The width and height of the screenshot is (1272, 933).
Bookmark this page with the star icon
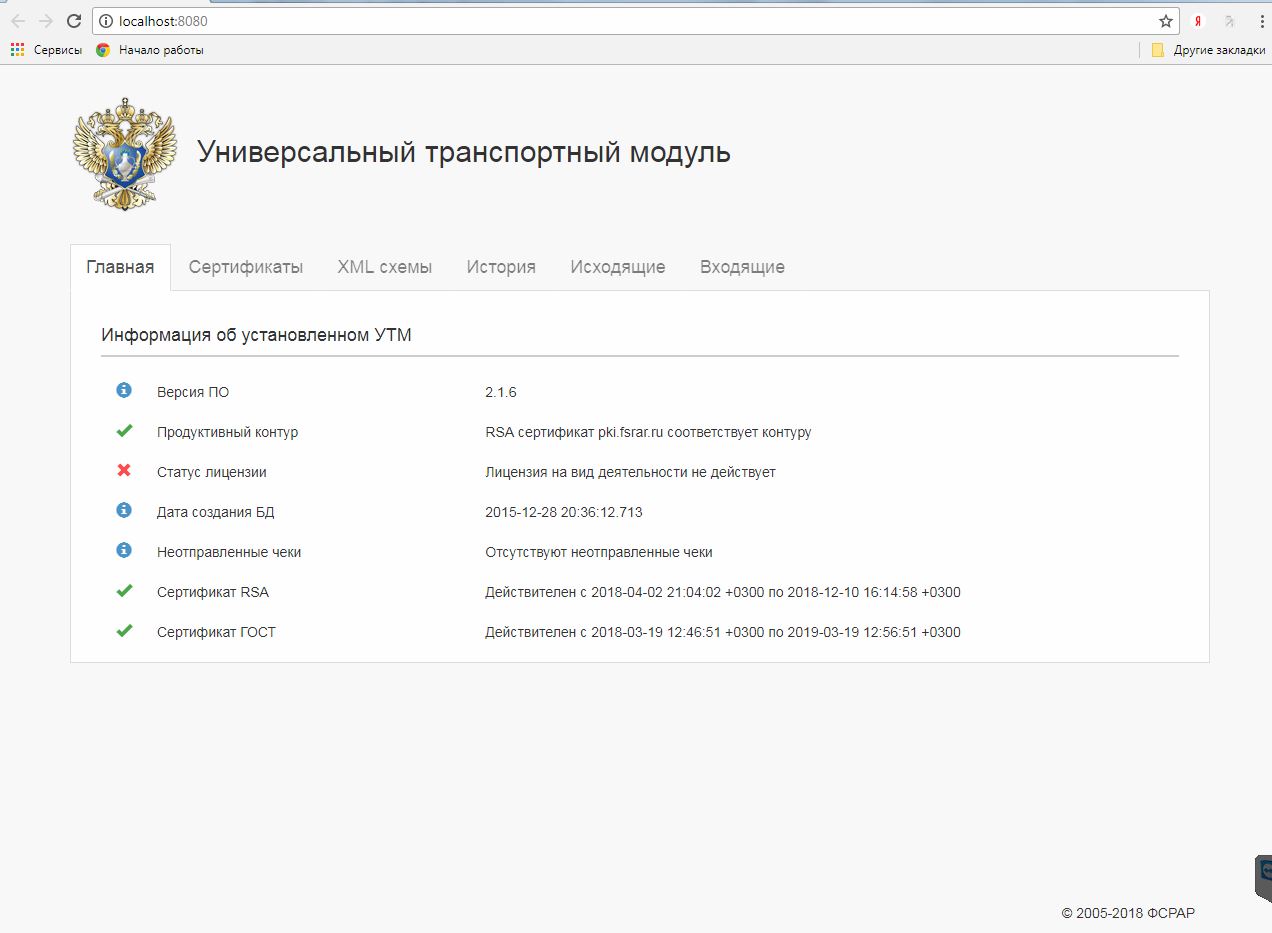(1165, 21)
